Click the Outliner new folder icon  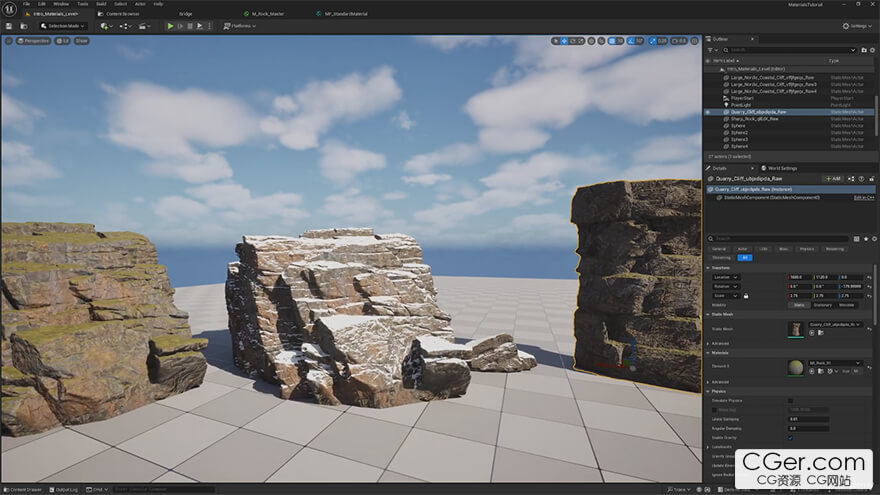tap(864, 50)
